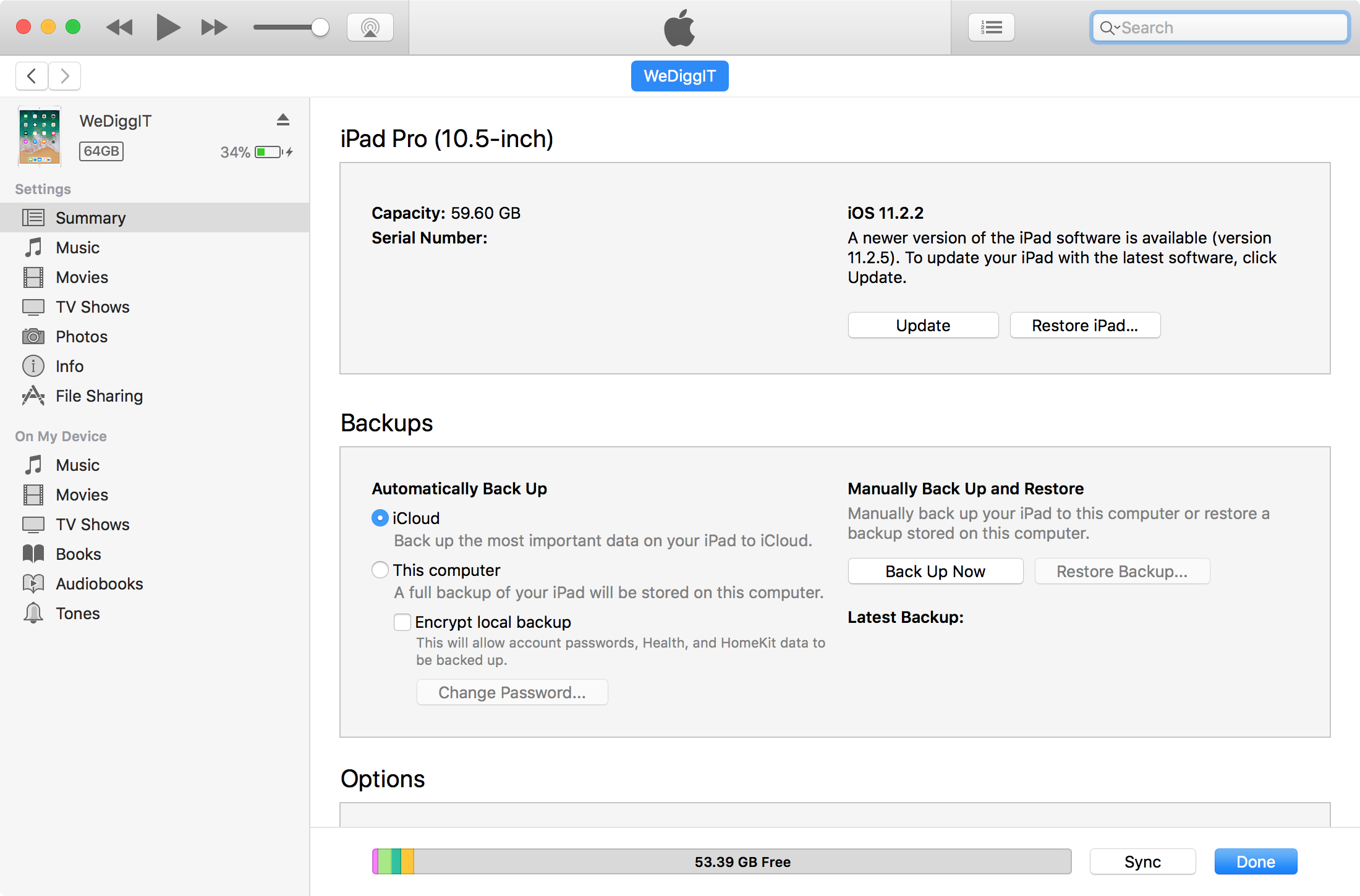1360x896 pixels.
Task: Click the rewind previous track button
Action: pos(119,28)
